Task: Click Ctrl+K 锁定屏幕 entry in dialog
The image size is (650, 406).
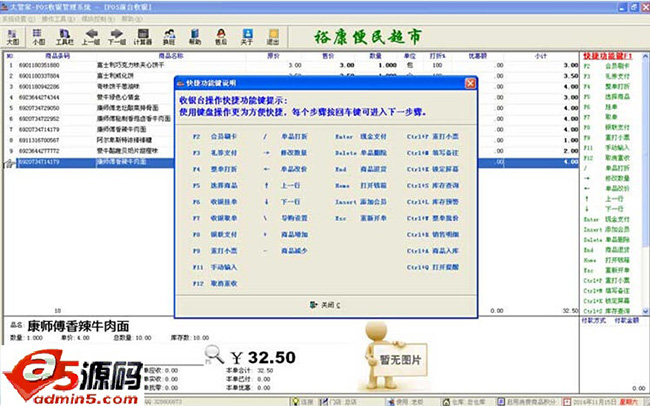Action: coord(433,169)
